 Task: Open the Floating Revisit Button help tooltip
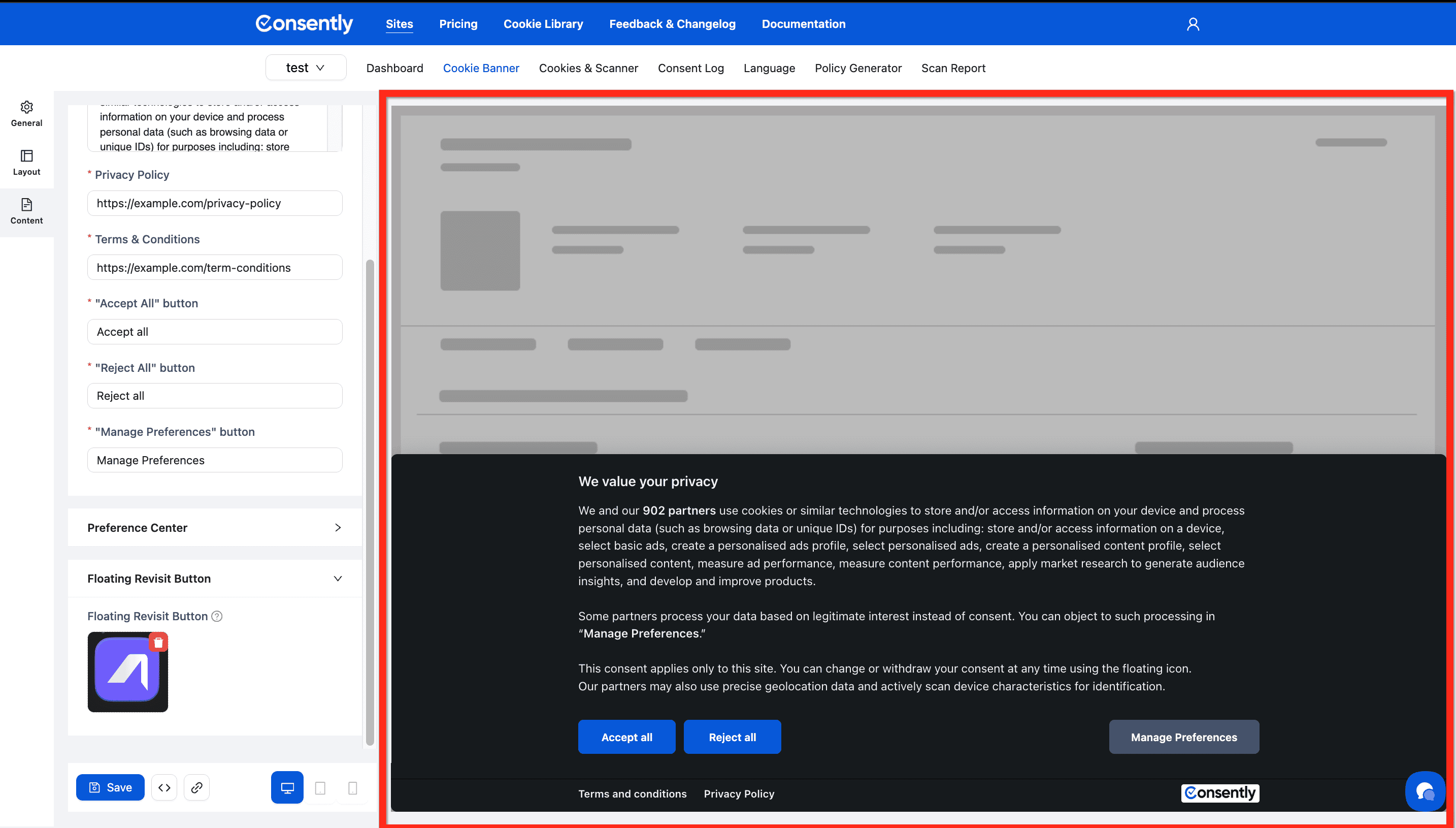click(x=217, y=616)
